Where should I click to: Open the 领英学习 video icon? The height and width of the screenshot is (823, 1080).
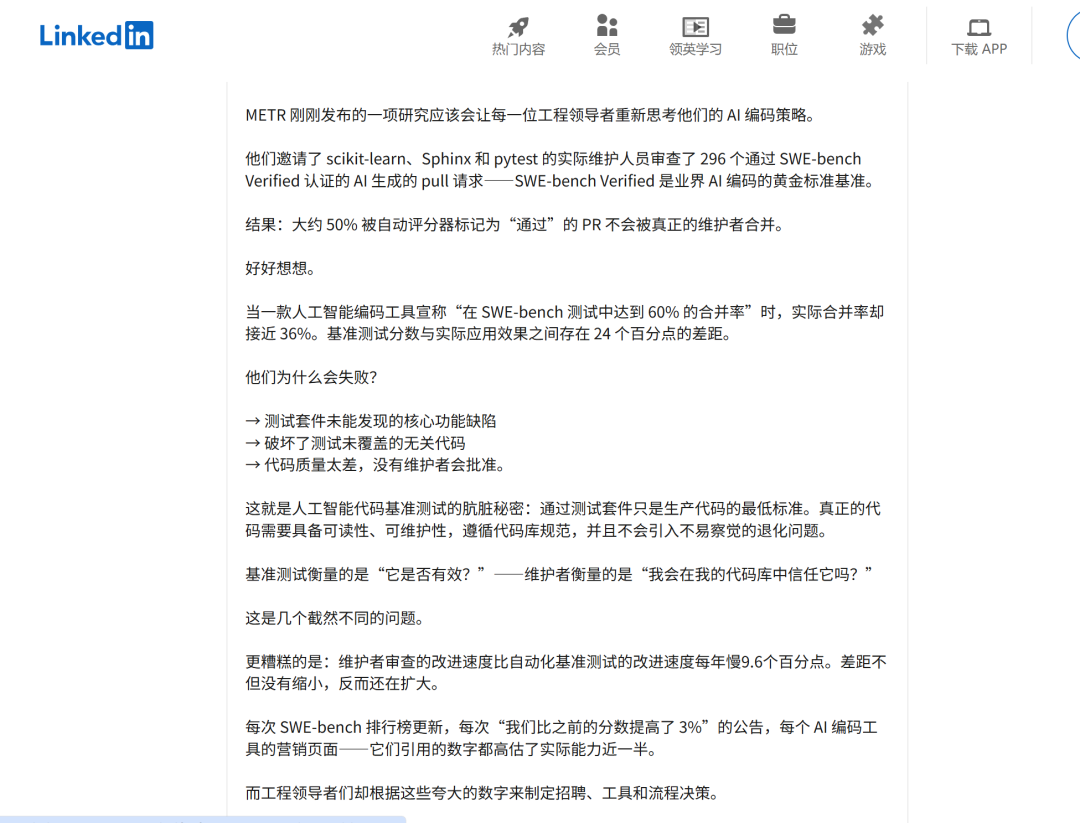696,27
